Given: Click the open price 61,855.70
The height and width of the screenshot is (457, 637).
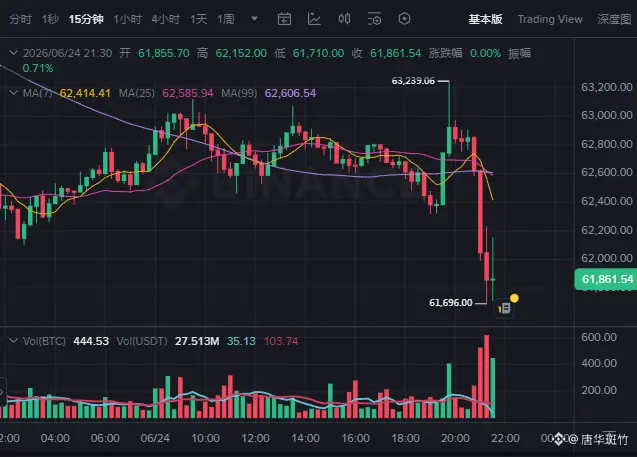Looking at the screenshot, I should tap(164, 53).
